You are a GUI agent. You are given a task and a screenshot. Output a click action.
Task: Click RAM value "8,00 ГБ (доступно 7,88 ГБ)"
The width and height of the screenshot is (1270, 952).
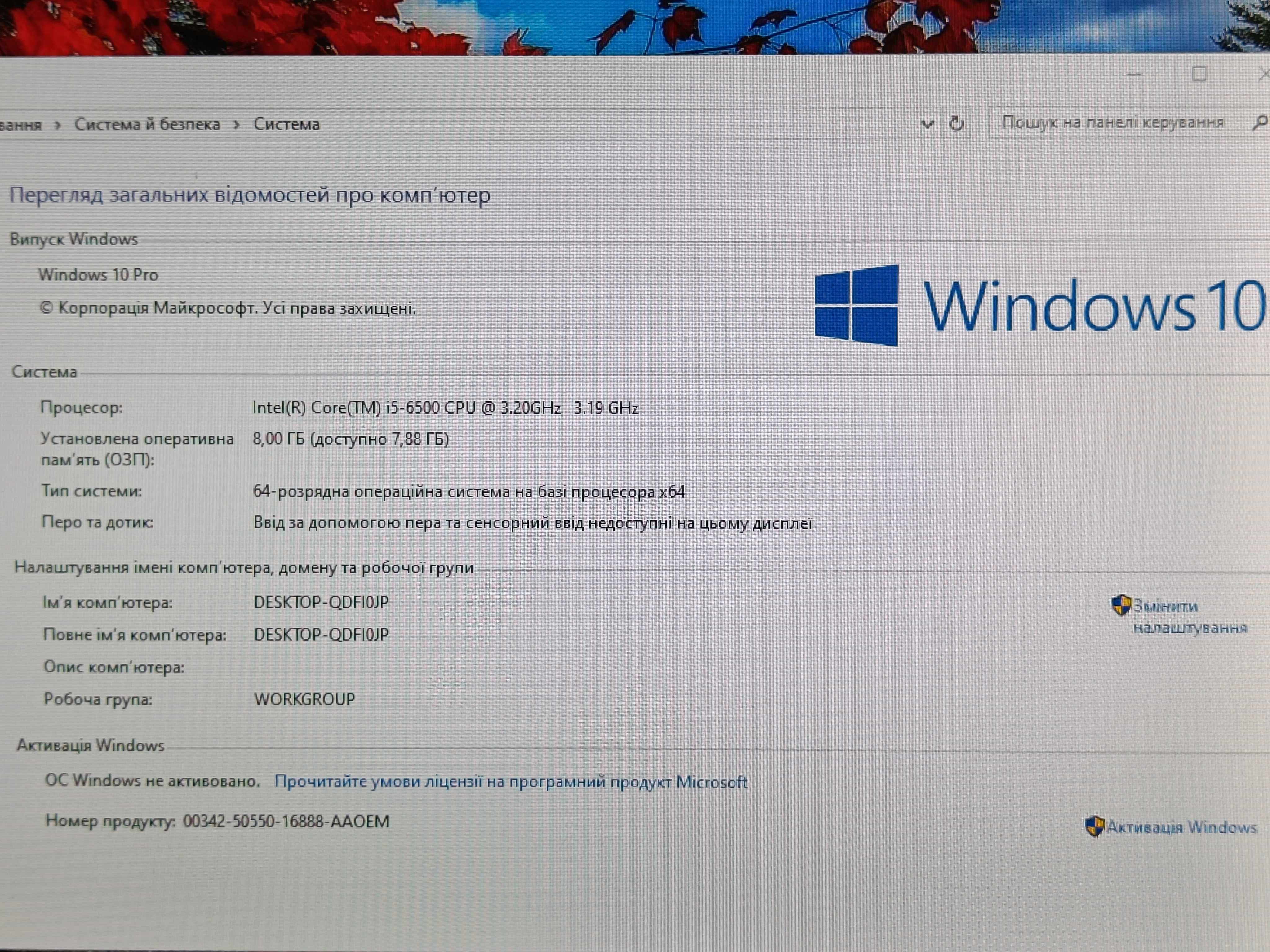(351, 439)
